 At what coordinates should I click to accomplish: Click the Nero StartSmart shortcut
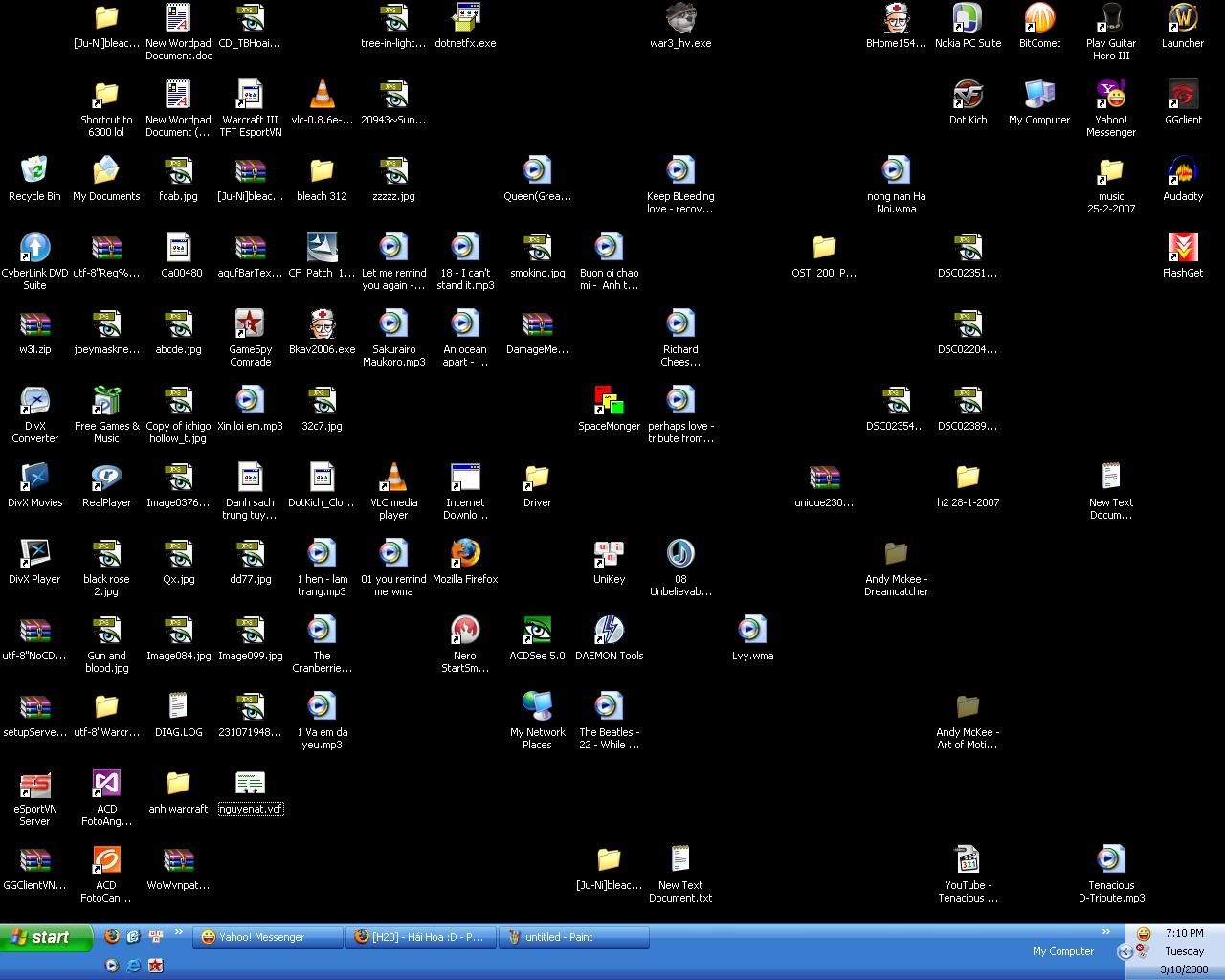[465, 643]
